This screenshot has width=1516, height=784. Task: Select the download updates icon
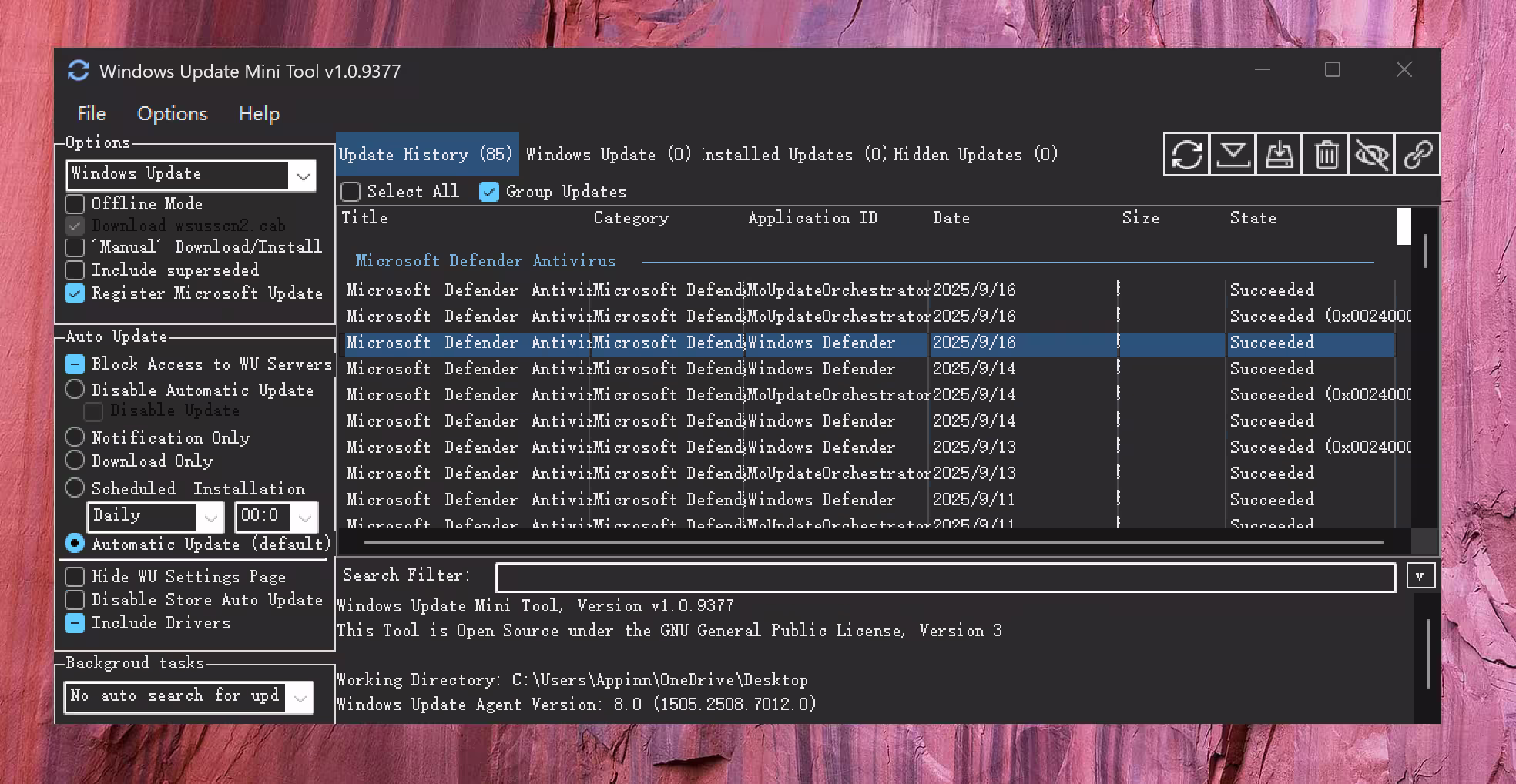[1232, 154]
